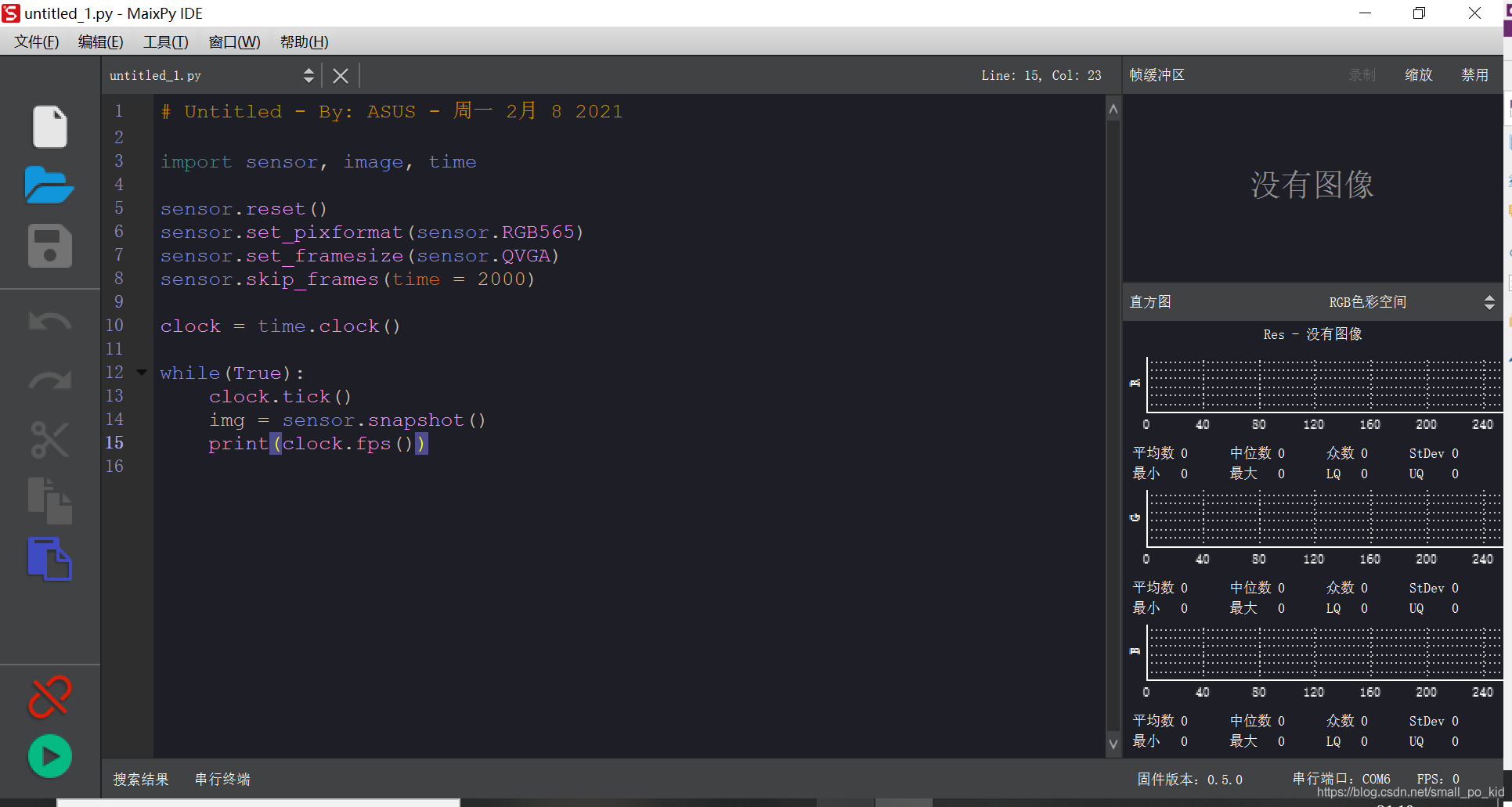
Task: Click the 串行端口: COM6 status text
Action: [1341, 779]
